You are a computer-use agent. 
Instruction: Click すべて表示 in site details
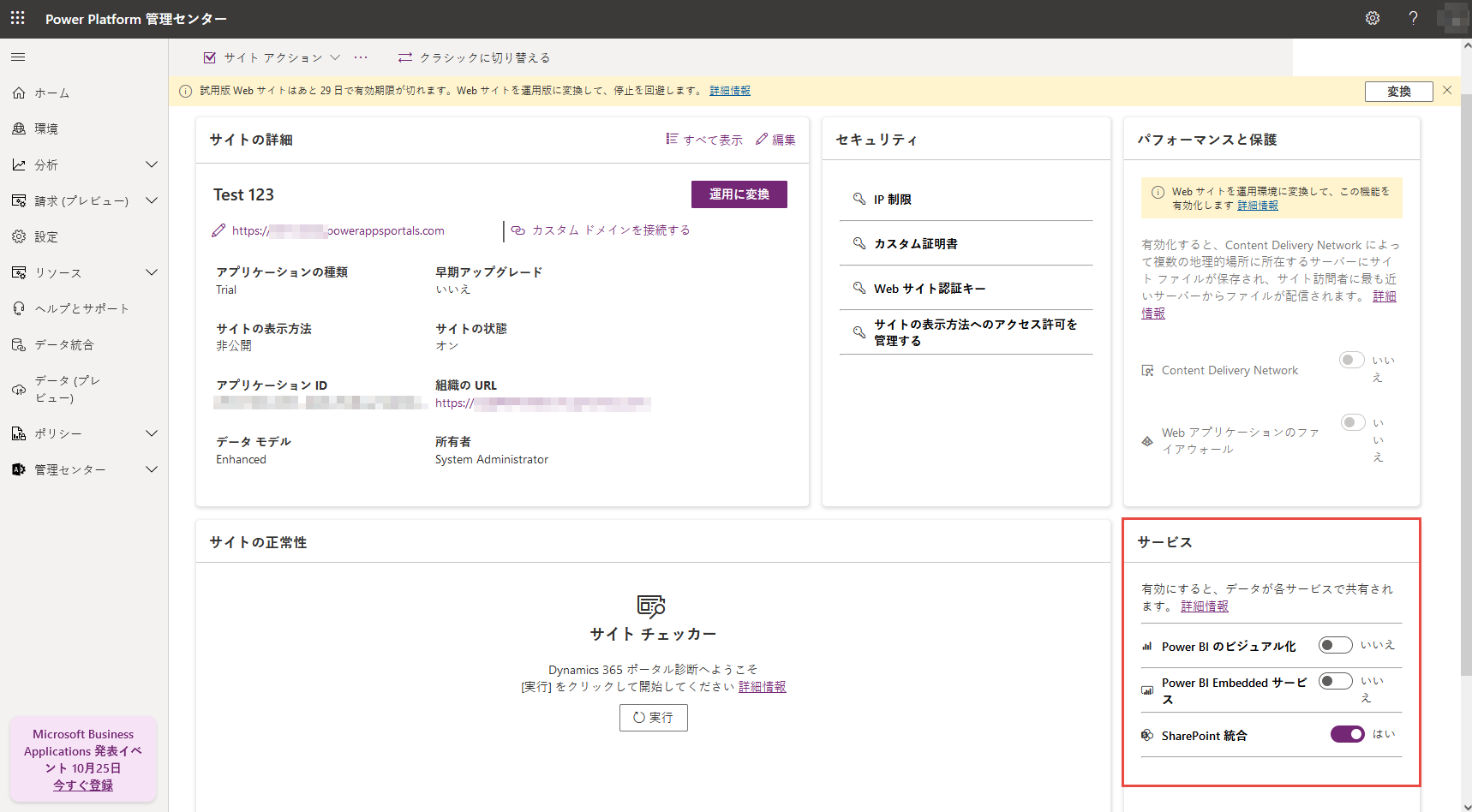(x=704, y=140)
